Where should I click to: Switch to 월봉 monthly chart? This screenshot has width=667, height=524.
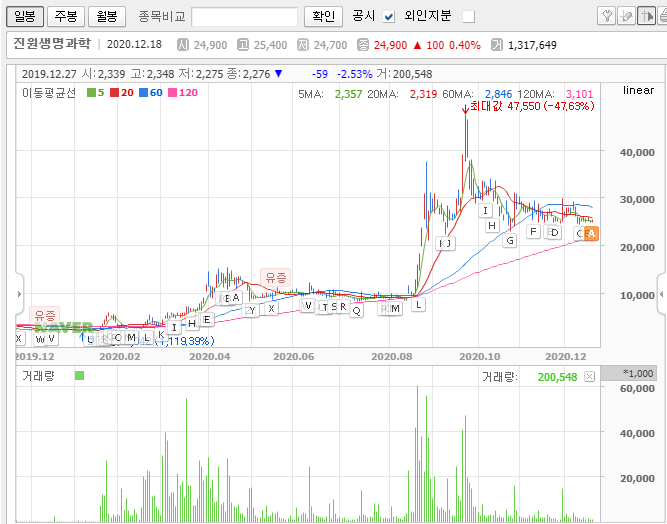click(x=107, y=17)
